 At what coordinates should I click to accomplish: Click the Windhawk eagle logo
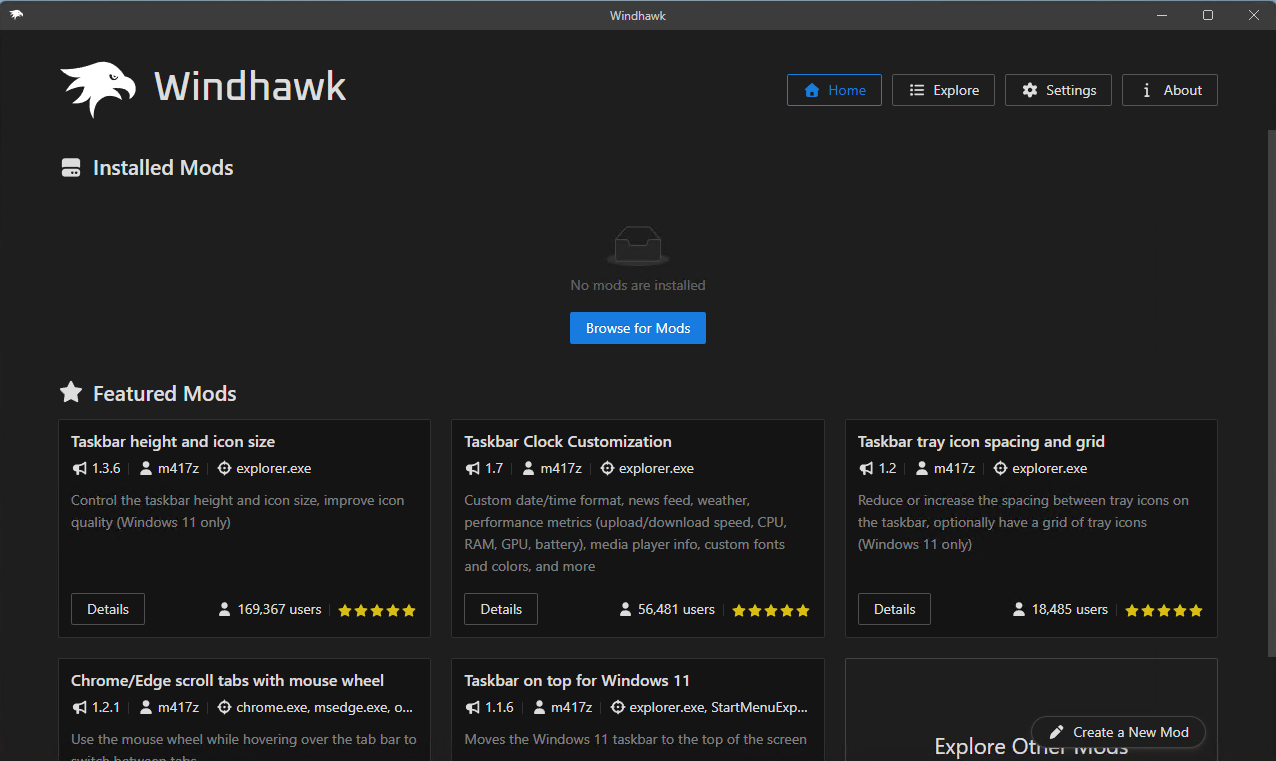click(98, 89)
